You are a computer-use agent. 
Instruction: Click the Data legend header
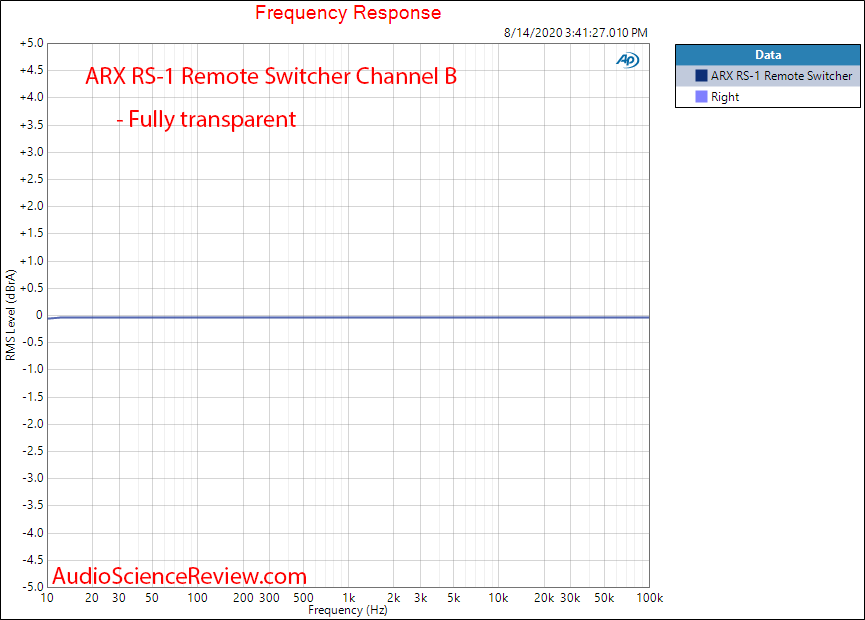coord(767,55)
